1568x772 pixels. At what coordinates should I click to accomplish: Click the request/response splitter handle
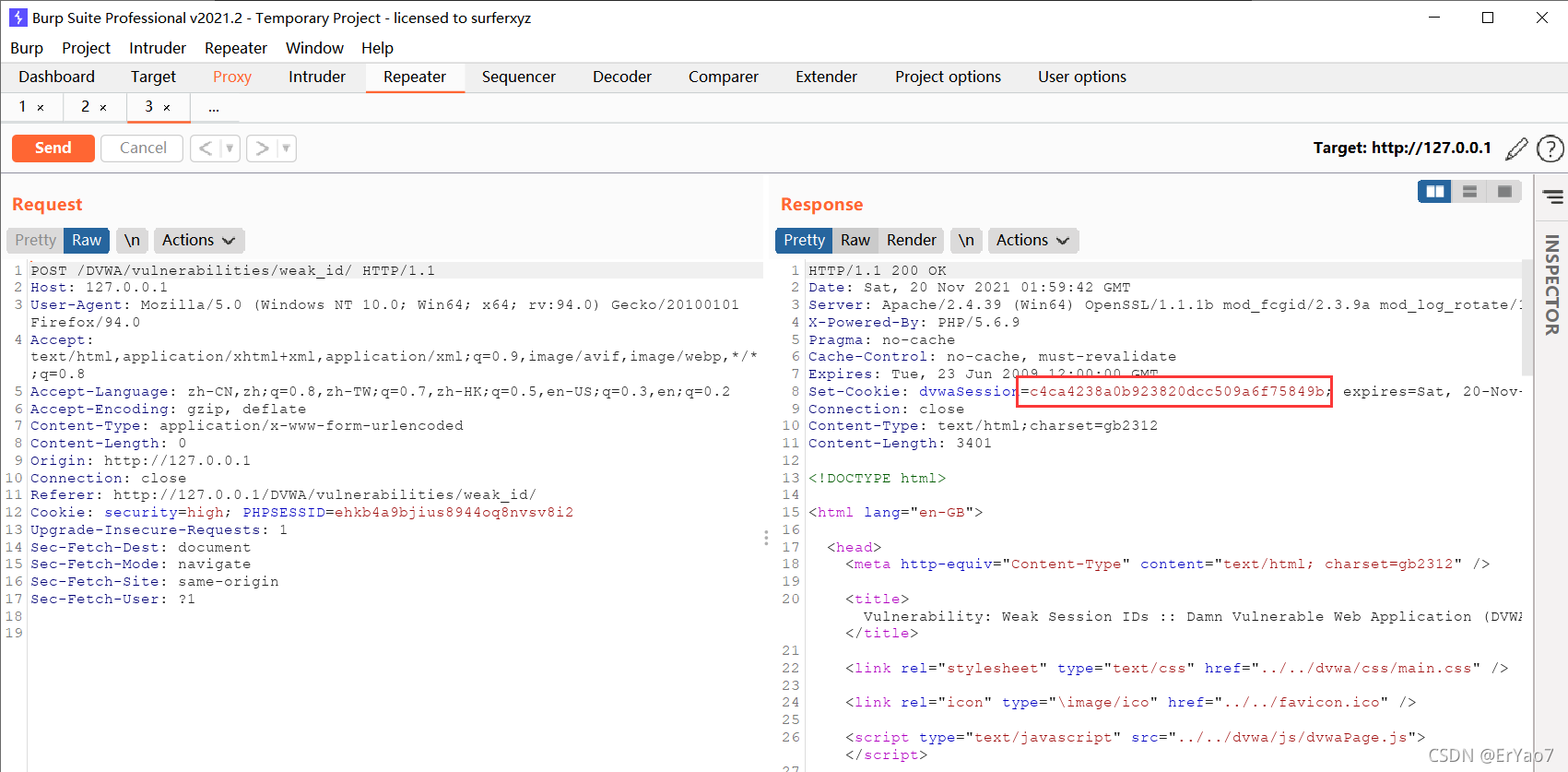[766, 538]
